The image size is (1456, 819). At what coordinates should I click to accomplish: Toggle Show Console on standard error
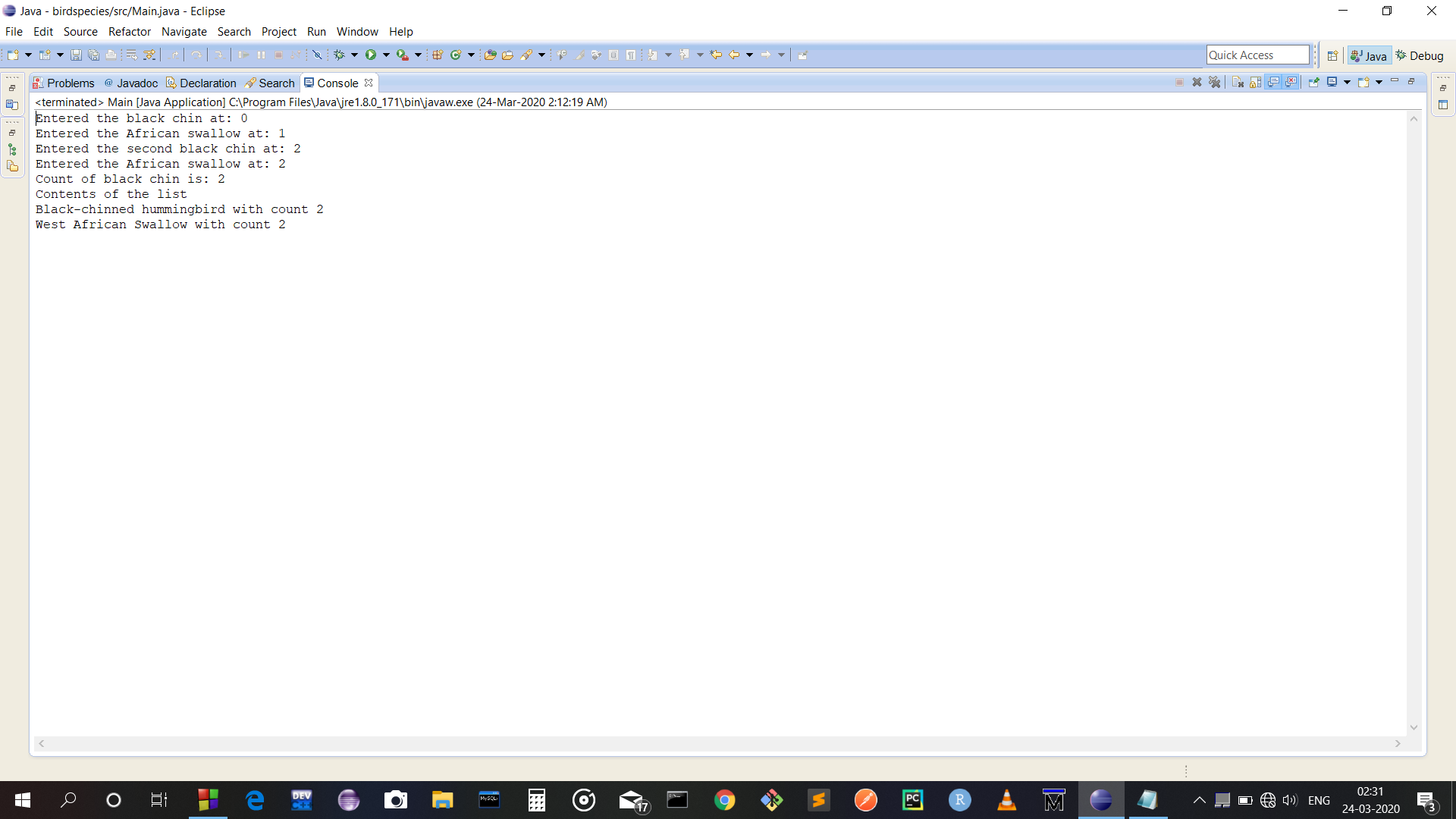coord(1291,82)
